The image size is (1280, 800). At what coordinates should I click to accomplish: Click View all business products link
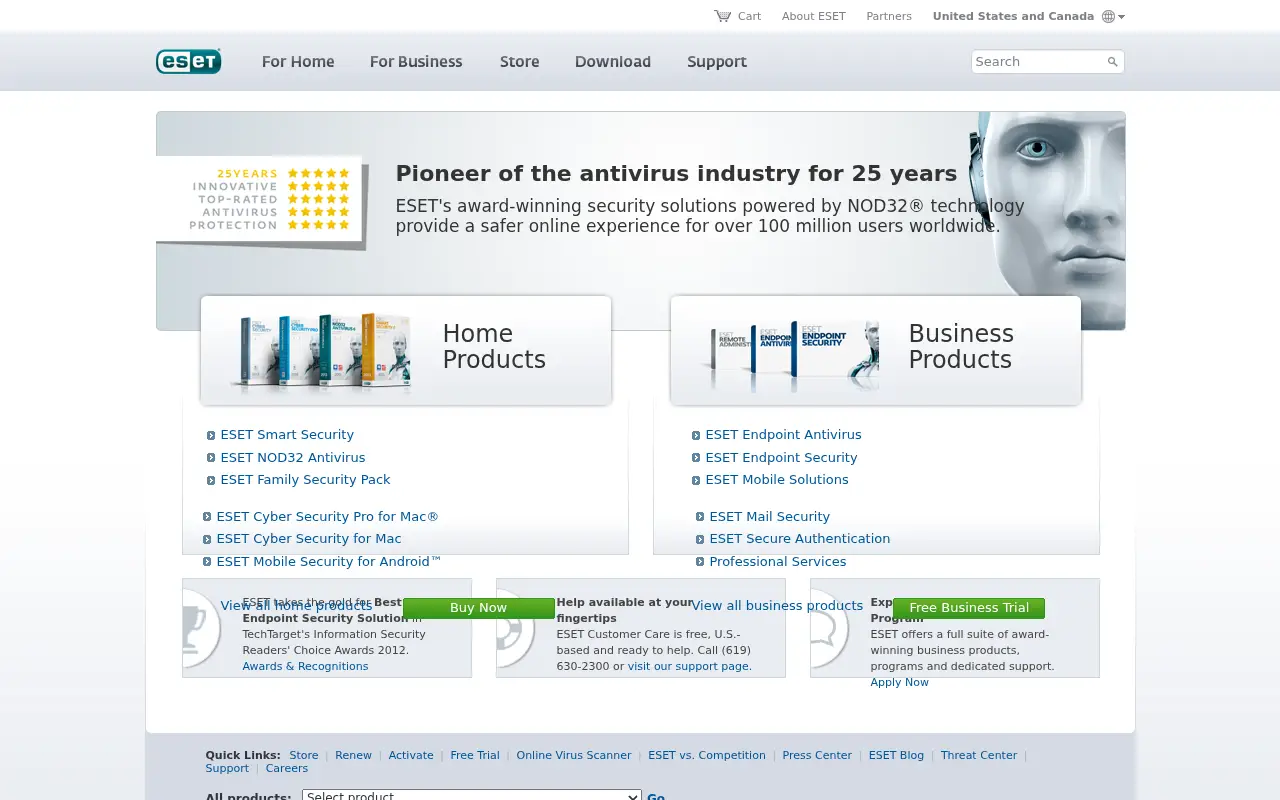tap(777, 606)
